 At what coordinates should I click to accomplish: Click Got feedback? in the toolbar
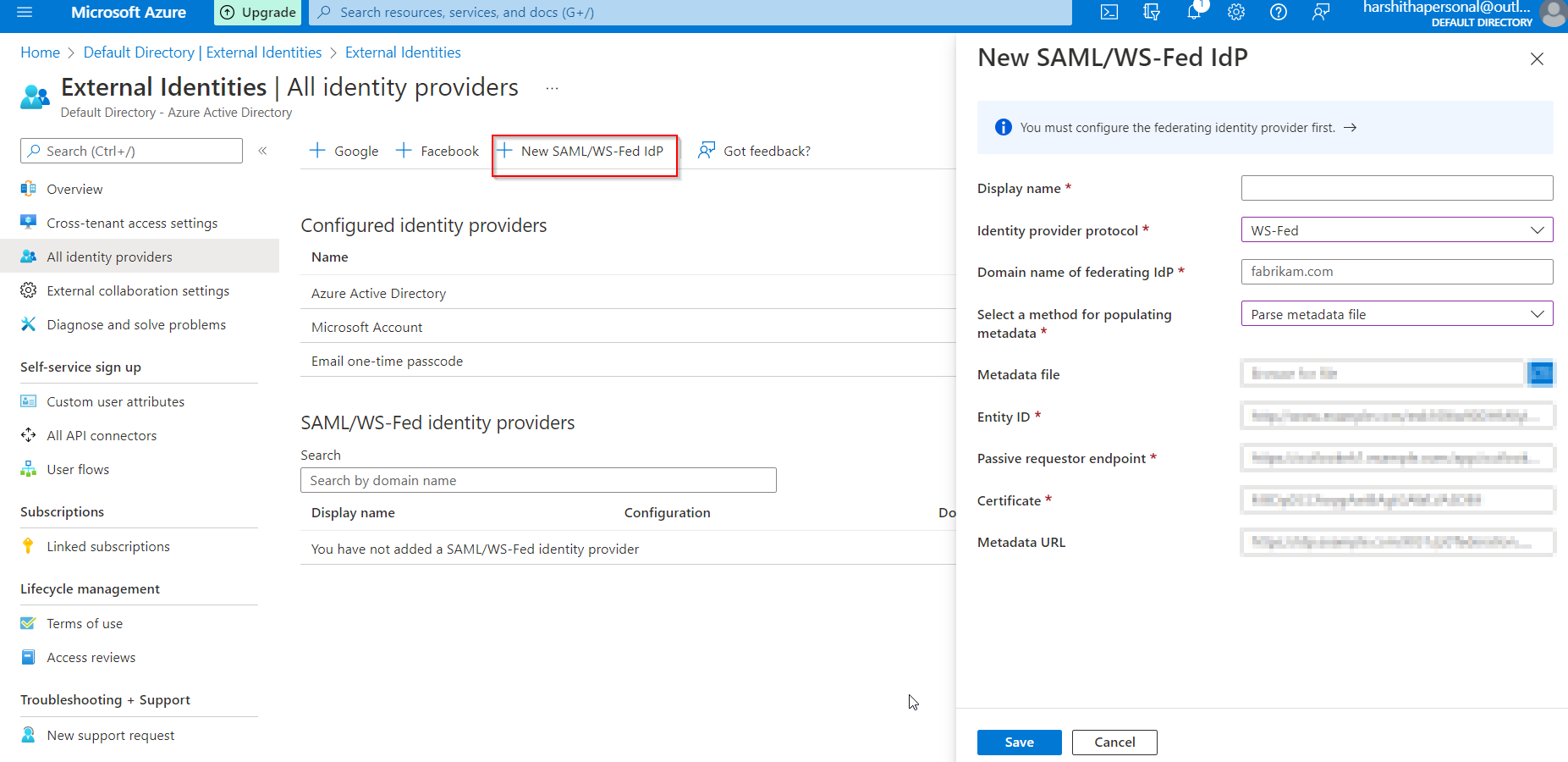[754, 151]
